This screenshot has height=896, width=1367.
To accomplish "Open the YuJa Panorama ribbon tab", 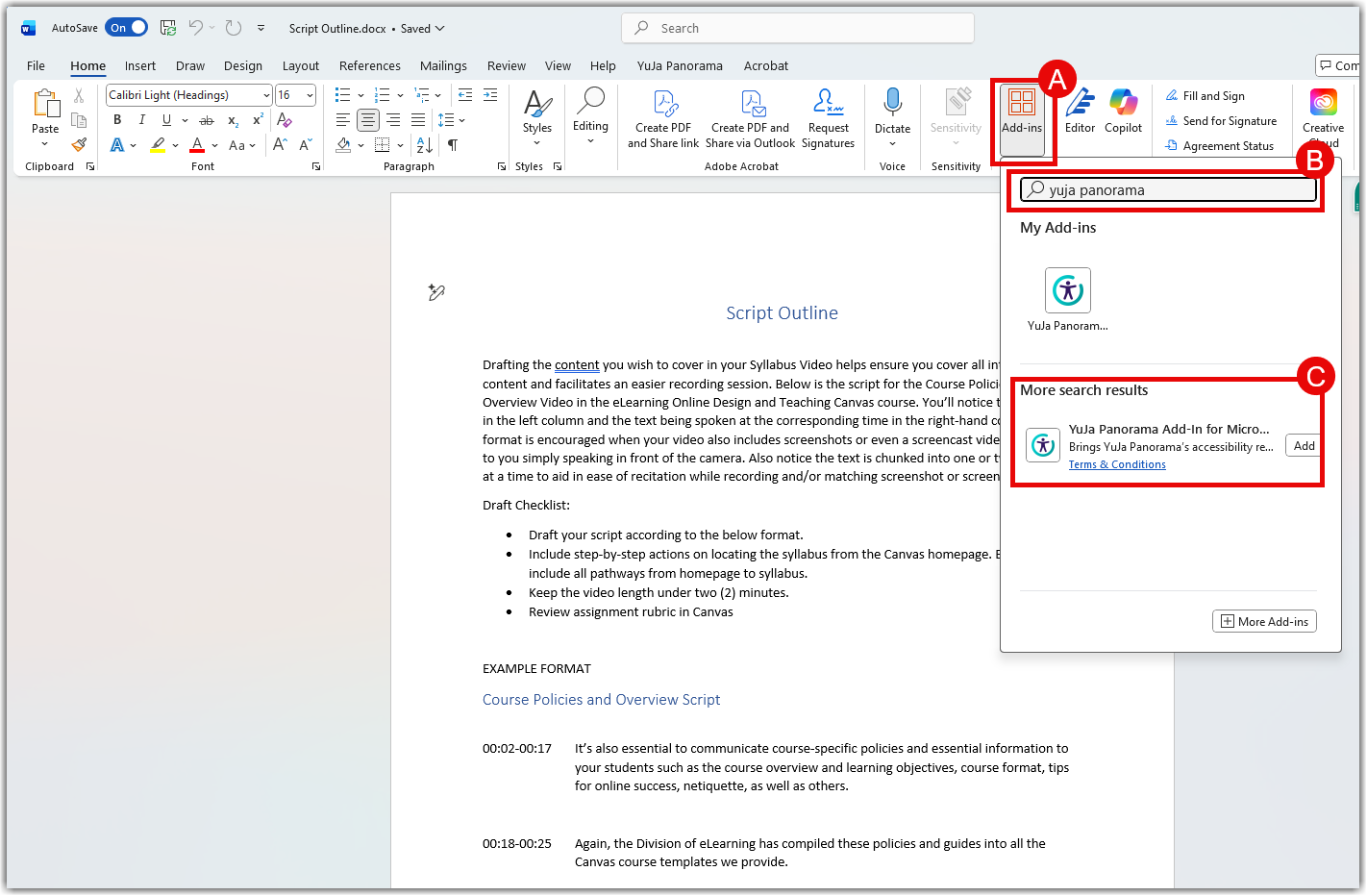I will (679, 65).
